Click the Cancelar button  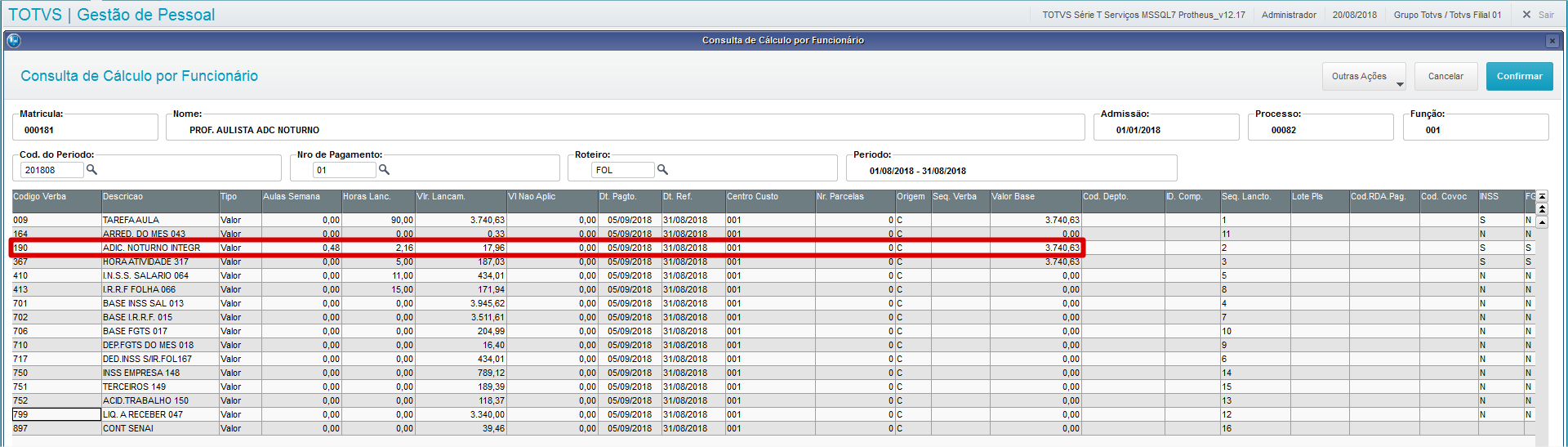1445,76
